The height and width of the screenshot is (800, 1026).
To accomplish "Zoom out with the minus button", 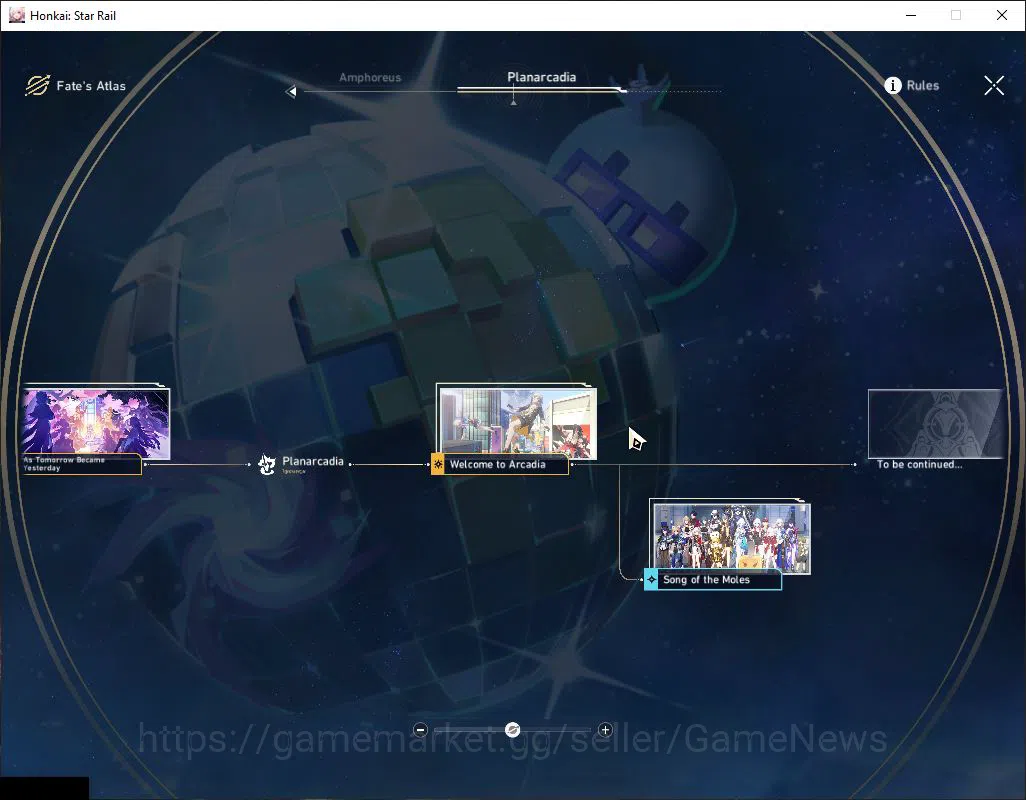I will (x=421, y=729).
